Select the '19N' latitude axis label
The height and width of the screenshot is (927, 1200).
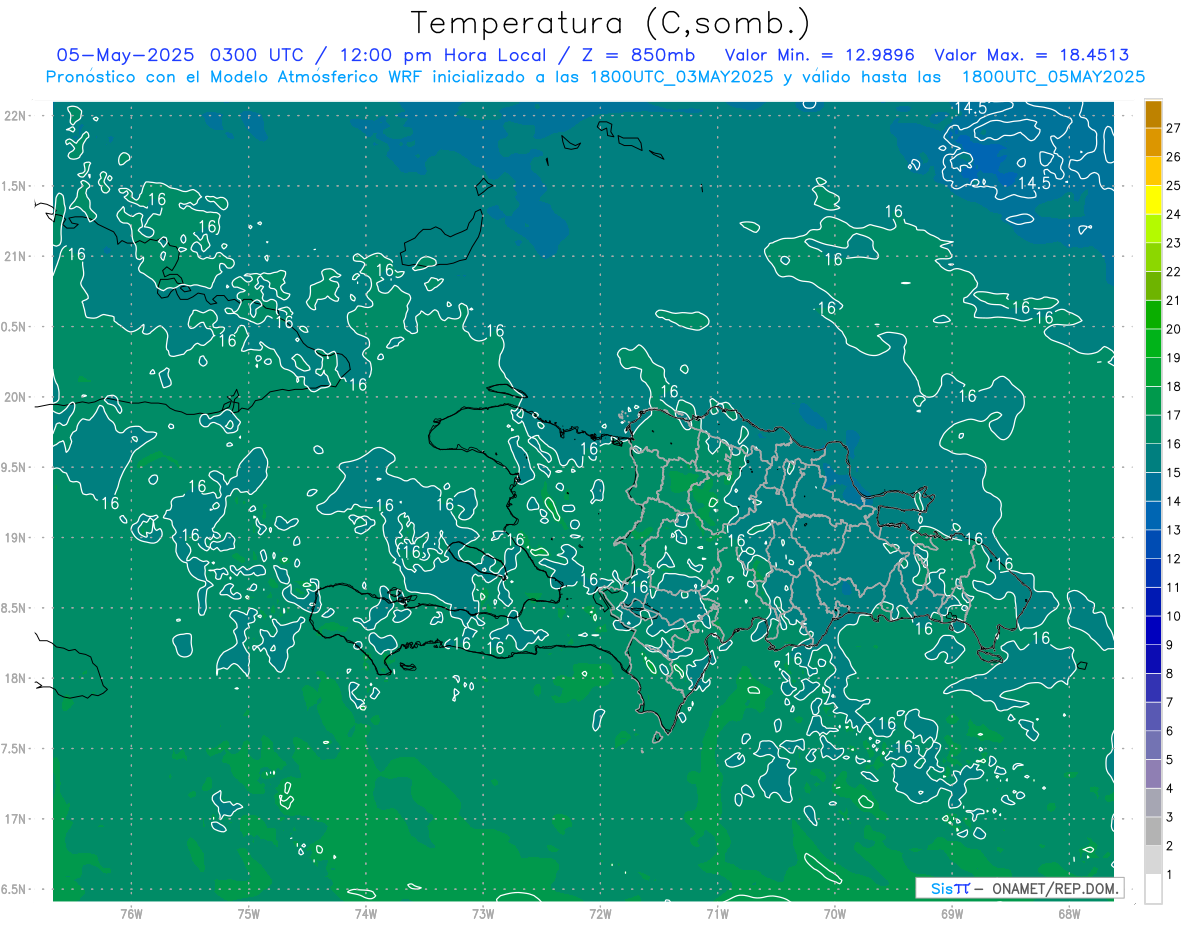16,537
